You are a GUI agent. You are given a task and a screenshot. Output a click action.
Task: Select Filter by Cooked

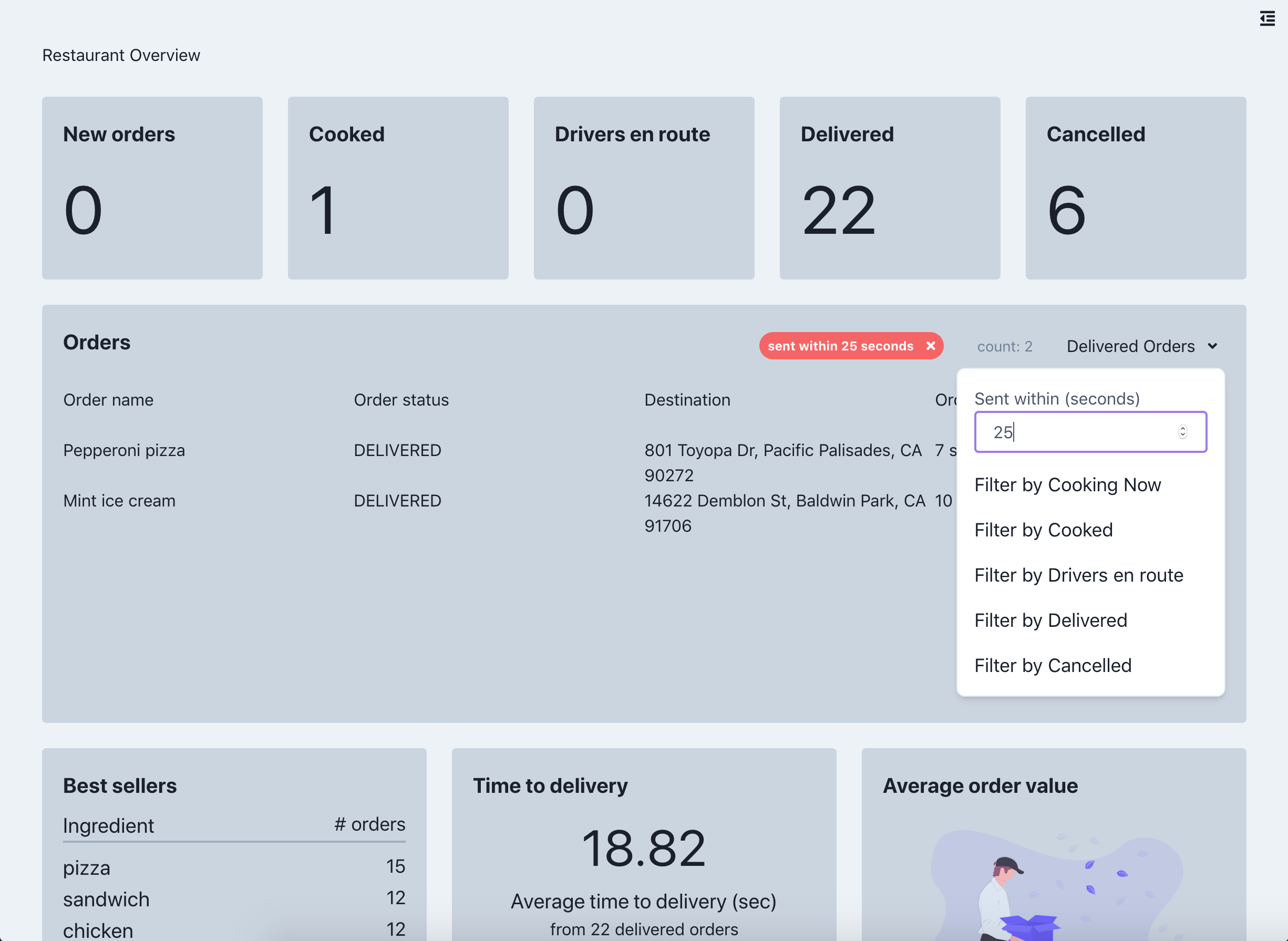coord(1044,530)
